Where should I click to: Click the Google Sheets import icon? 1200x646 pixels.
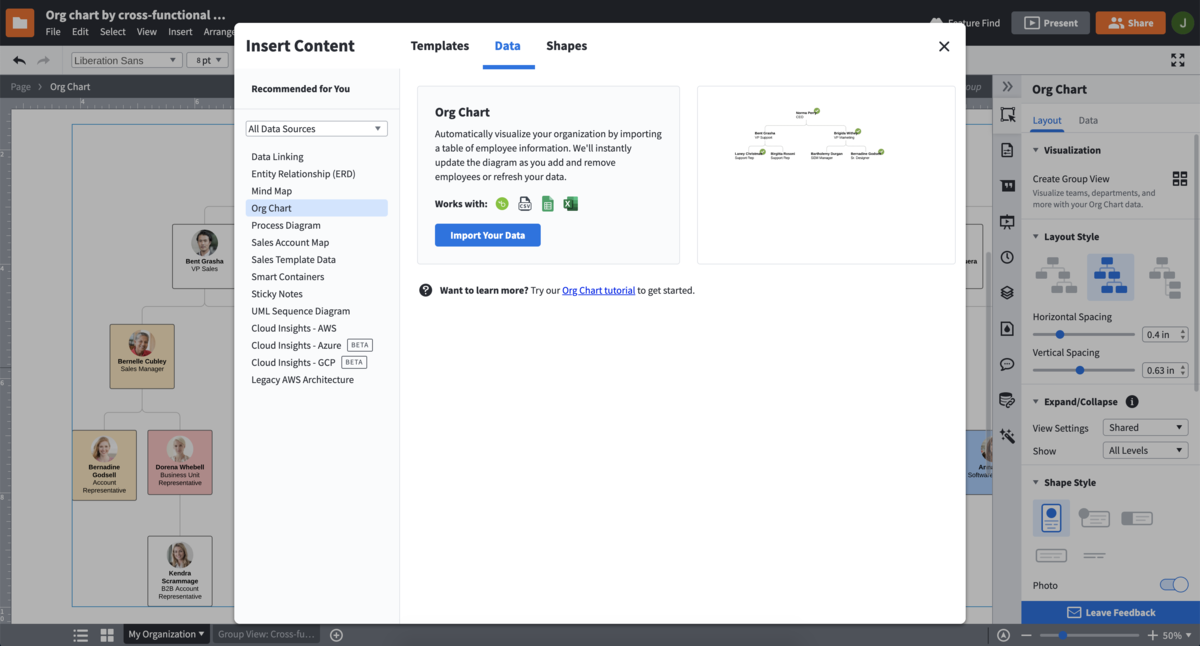tap(547, 204)
